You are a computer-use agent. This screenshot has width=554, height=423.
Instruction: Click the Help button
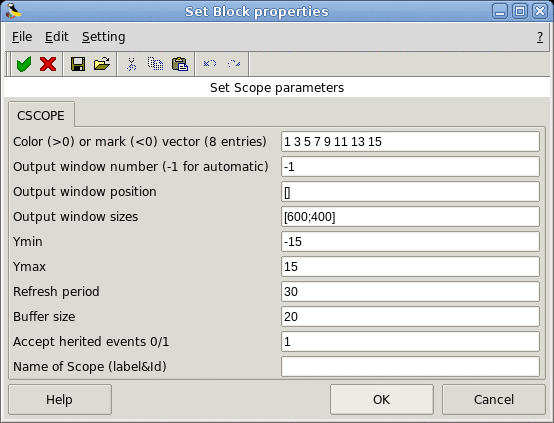(60, 399)
